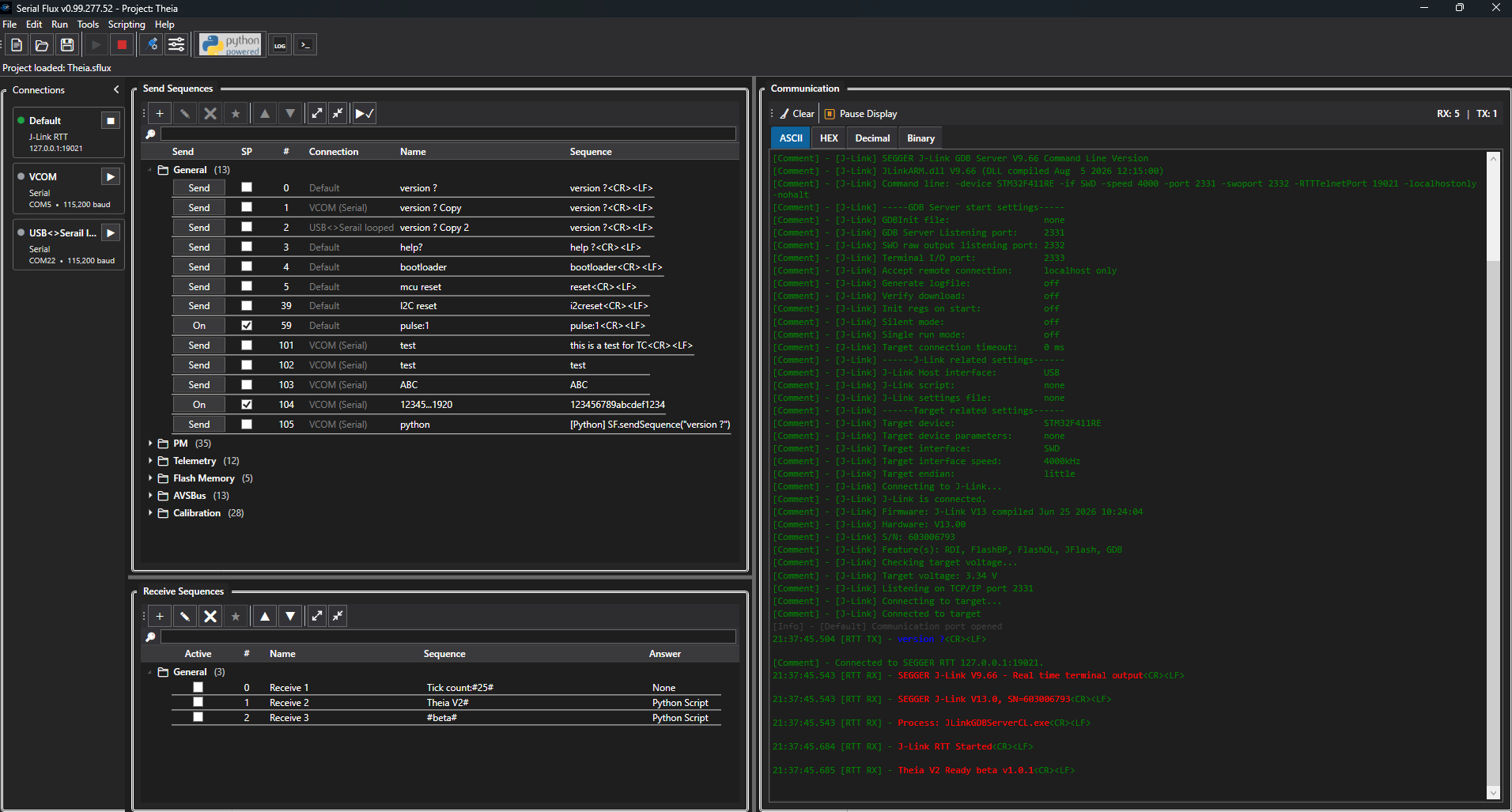This screenshot has height=812, width=1512.
Task: Delete receive sequence X icon
Action: [x=210, y=616]
